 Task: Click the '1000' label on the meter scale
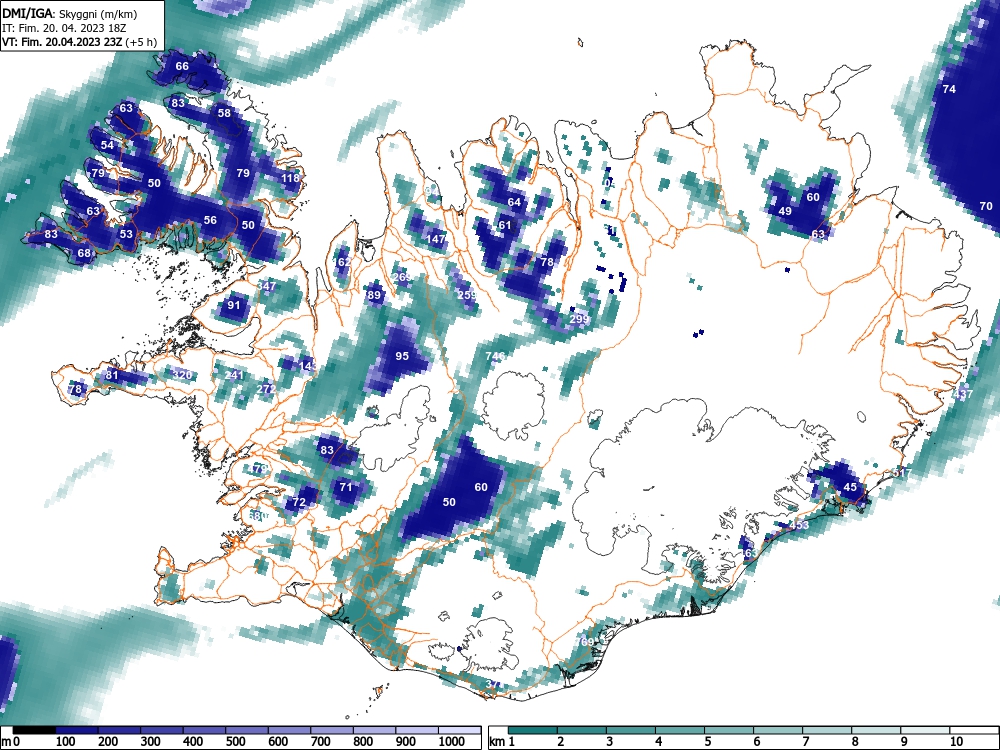click(452, 741)
